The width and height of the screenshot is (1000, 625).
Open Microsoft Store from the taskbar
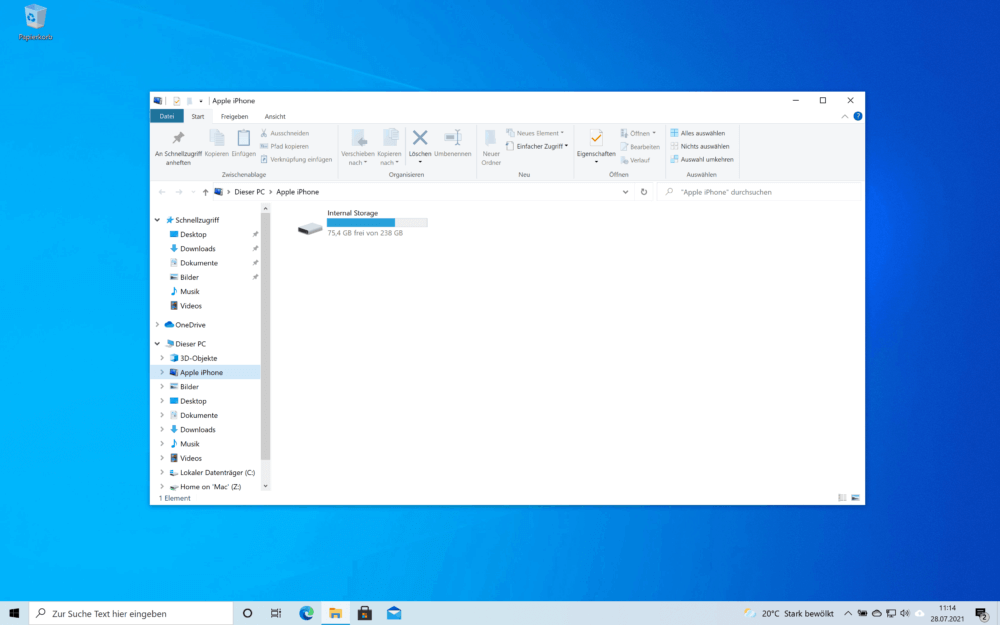pyautogui.click(x=365, y=613)
